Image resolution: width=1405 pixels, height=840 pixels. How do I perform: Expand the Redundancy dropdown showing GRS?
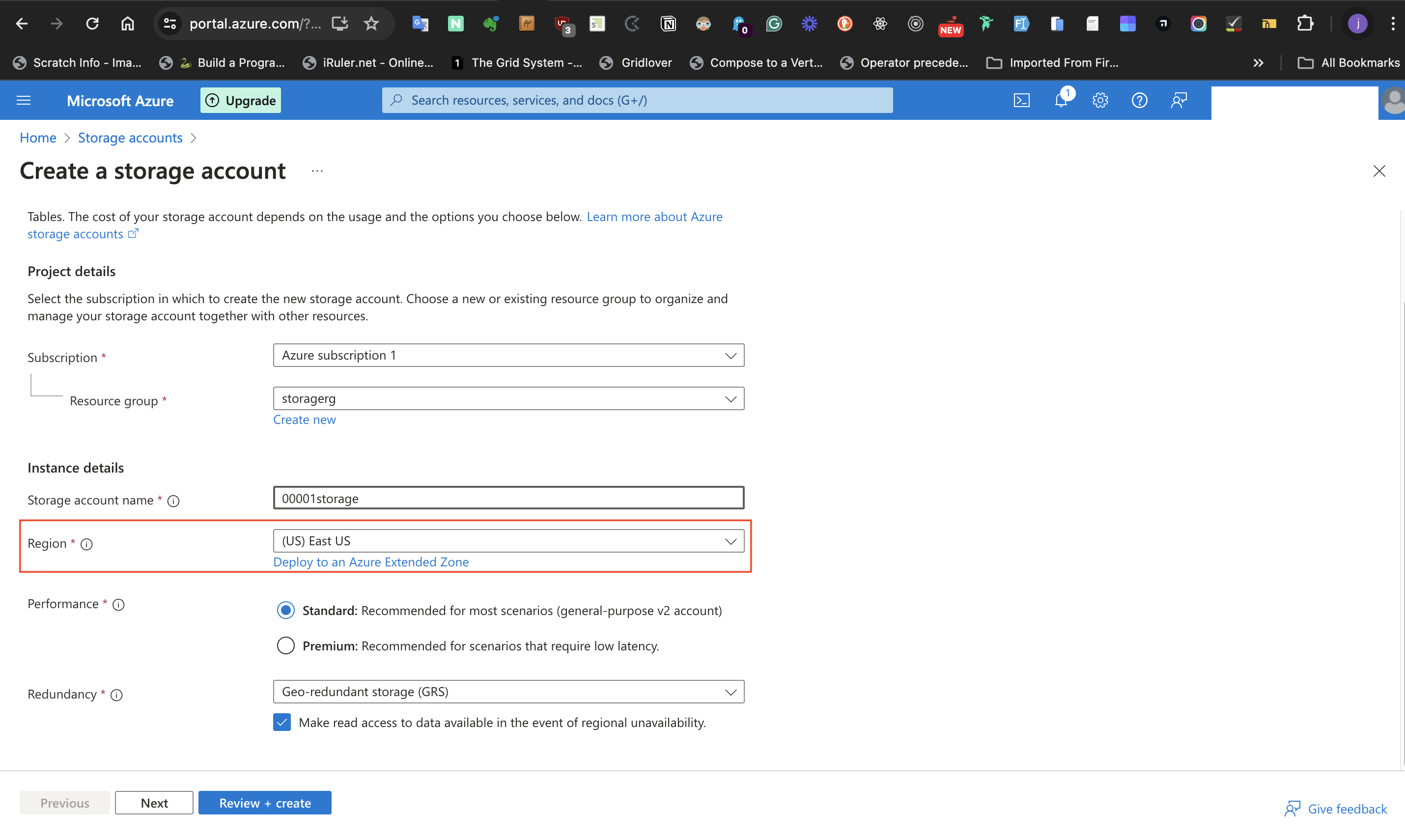[x=508, y=692]
